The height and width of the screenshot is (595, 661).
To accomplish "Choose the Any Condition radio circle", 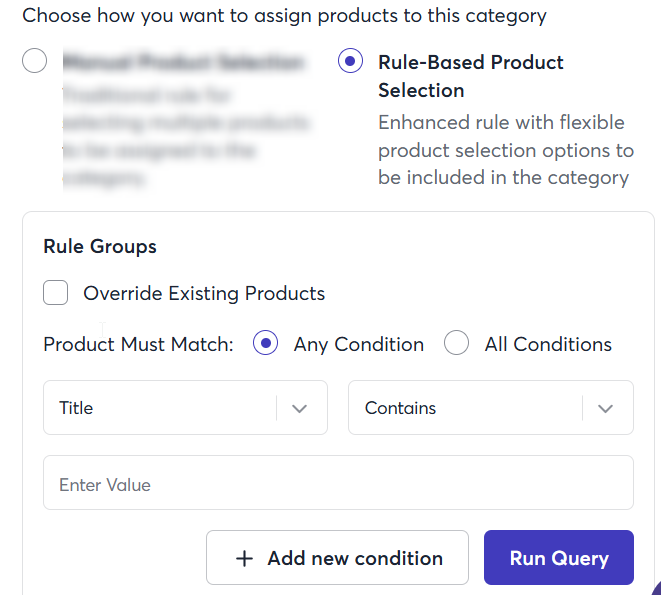I will pos(266,344).
